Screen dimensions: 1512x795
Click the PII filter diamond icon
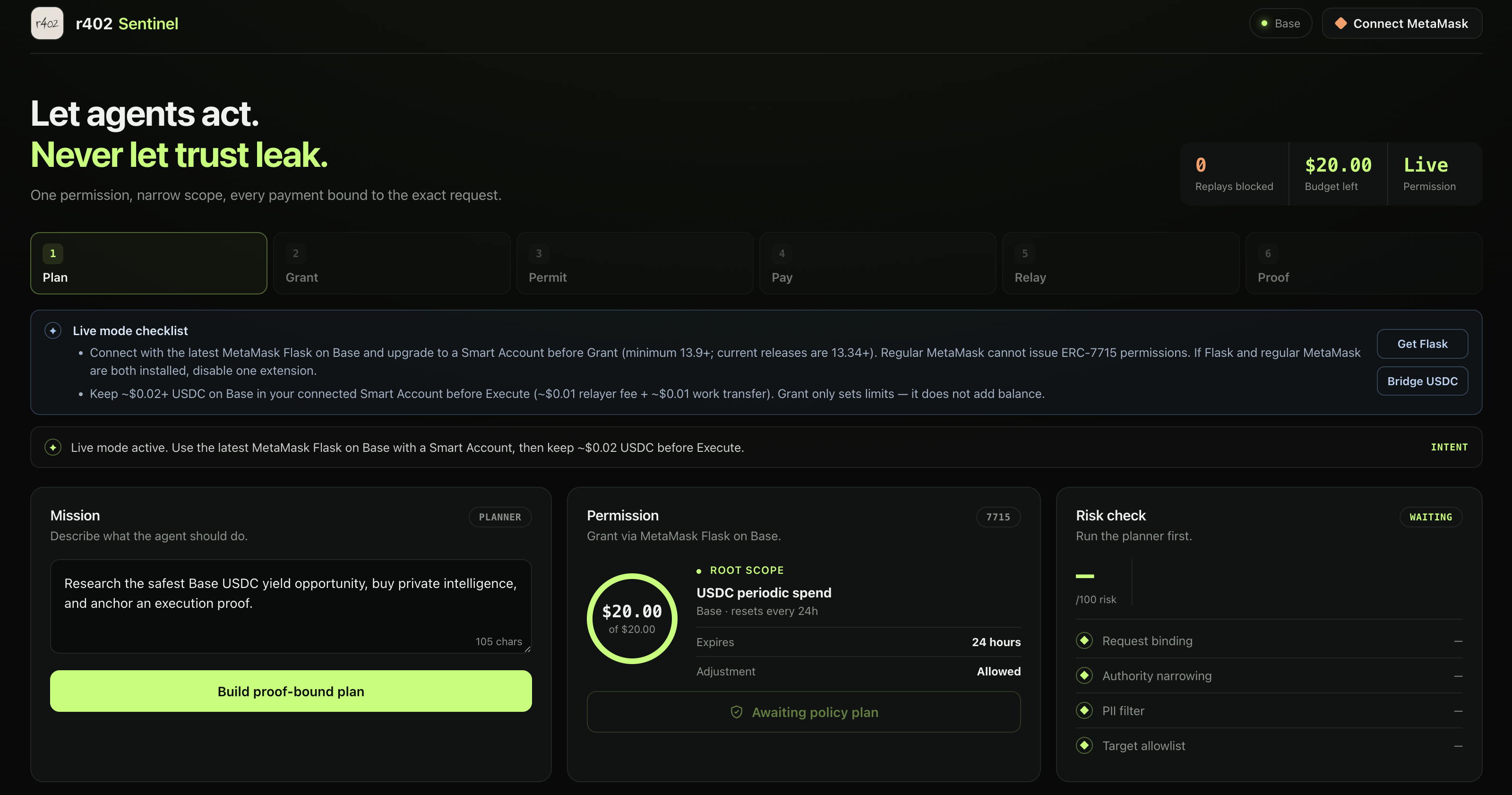point(1084,710)
